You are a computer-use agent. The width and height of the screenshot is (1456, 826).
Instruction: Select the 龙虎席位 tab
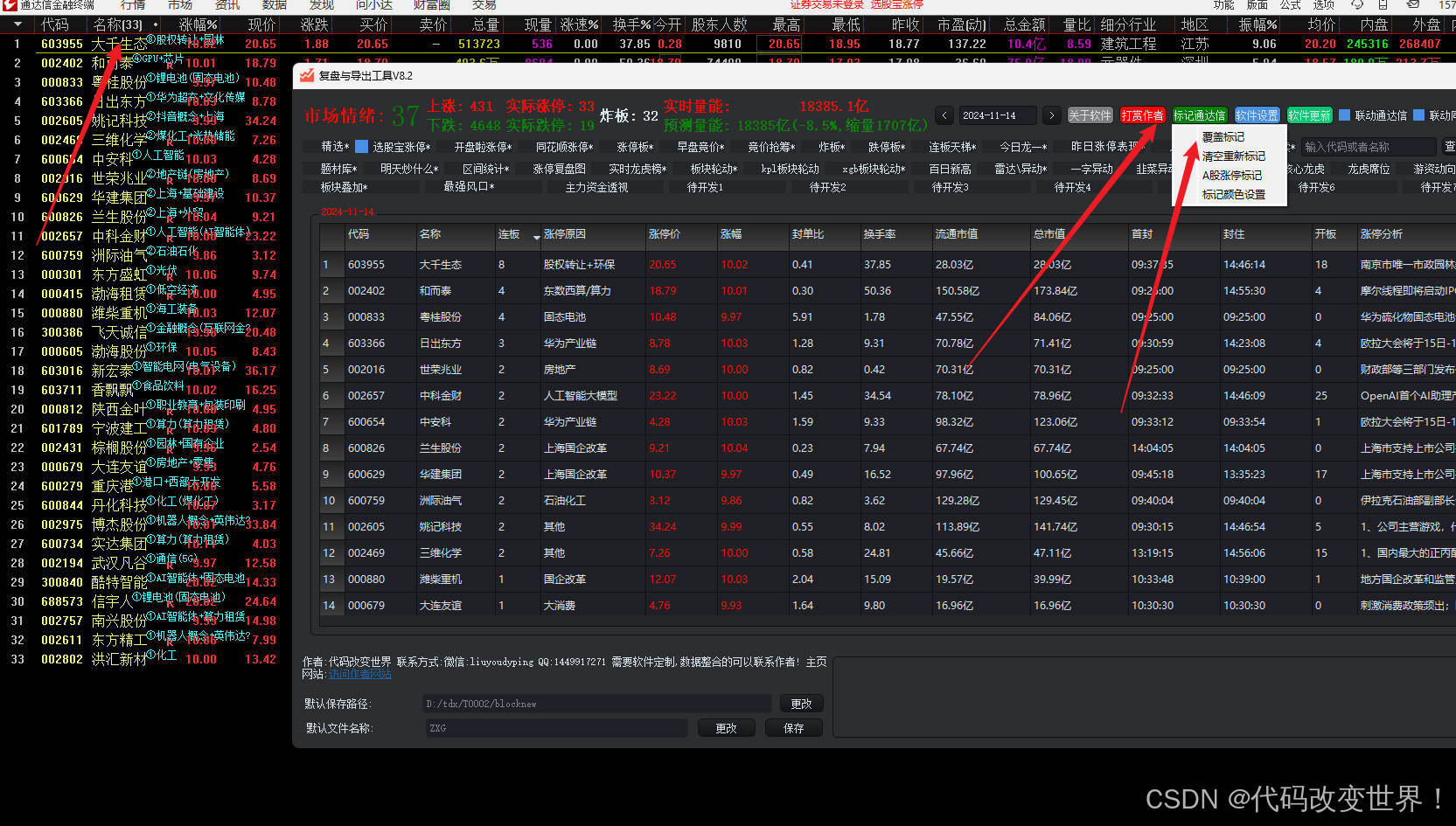[x=1369, y=169]
